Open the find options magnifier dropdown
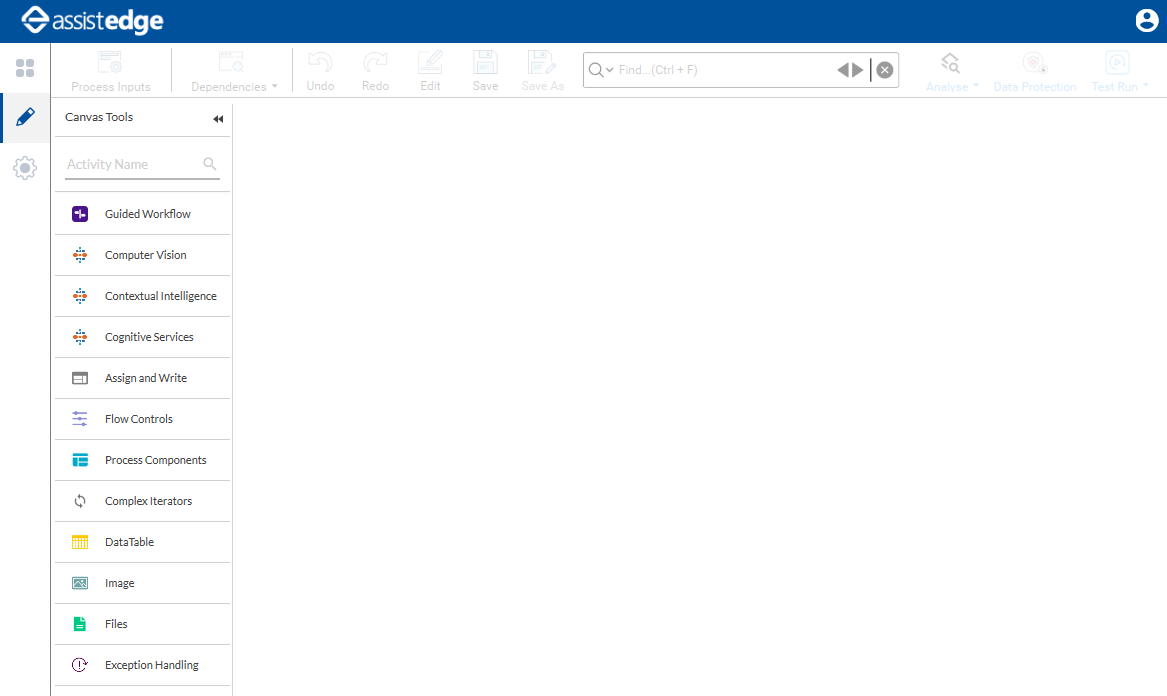This screenshot has width=1167, height=696. coord(601,70)
